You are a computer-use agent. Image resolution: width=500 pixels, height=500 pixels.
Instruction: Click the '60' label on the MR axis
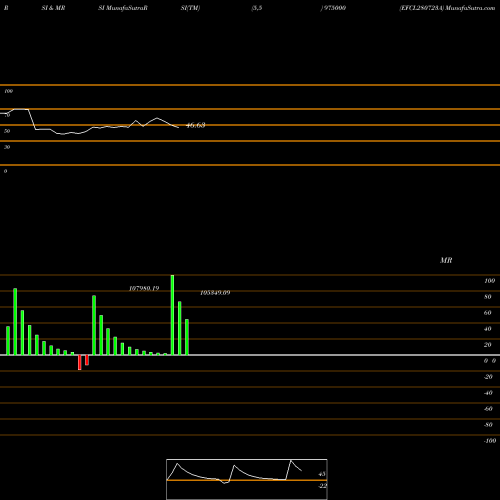pyautogui.click(x=488, y=313)
